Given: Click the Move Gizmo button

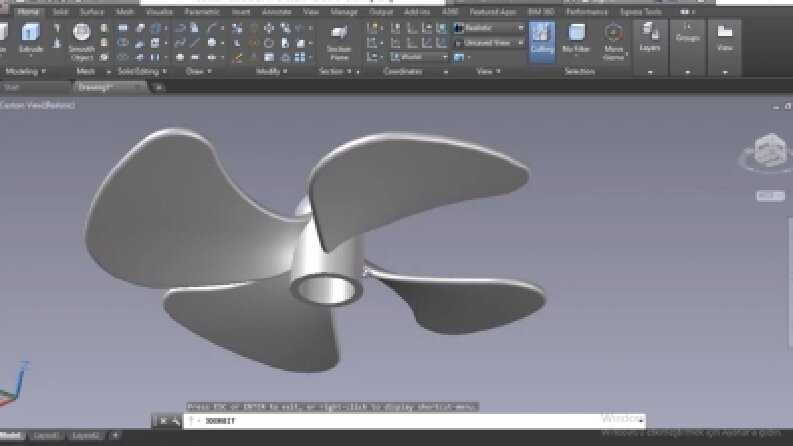Looking at the screenshot, I should pyautogui.click(x=613, y=42).
